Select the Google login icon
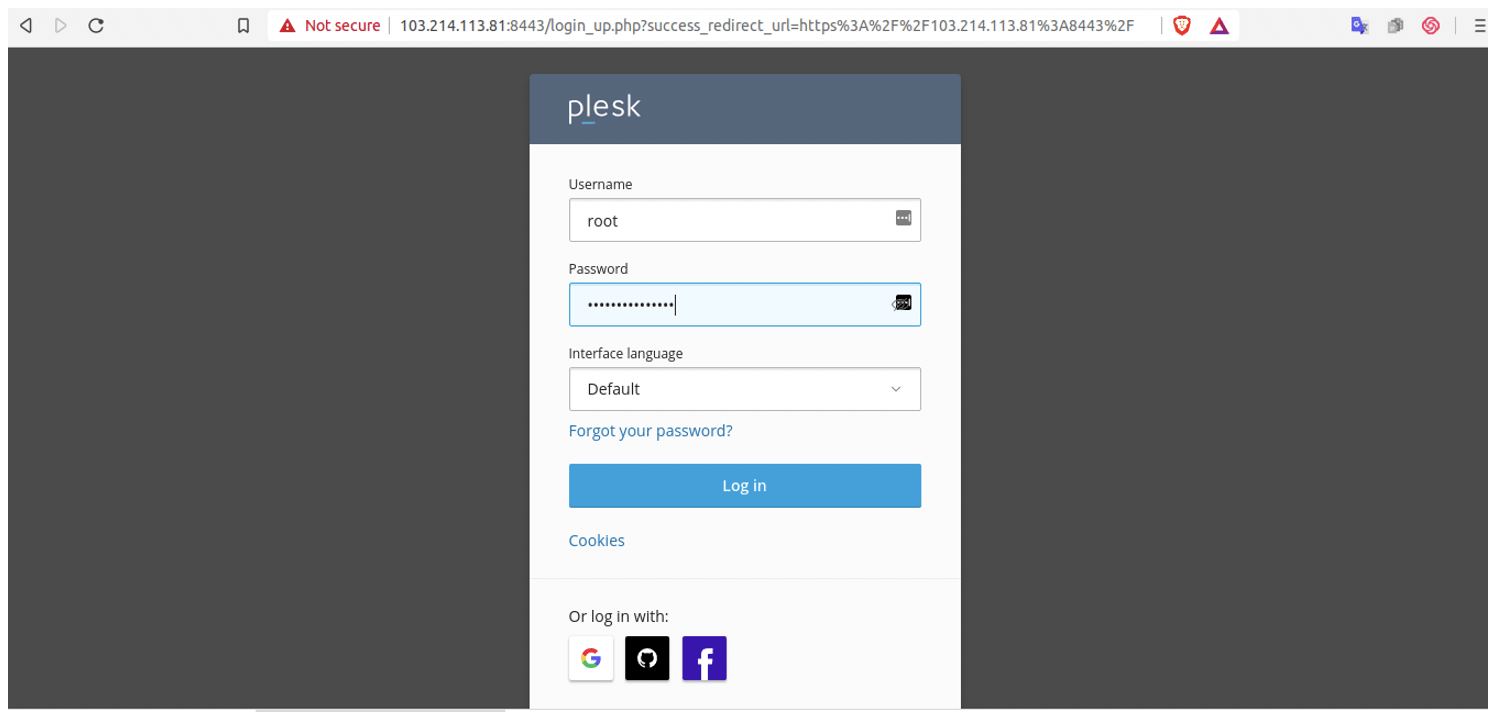This screenshot has height=716, width=1498. [591, 658]
